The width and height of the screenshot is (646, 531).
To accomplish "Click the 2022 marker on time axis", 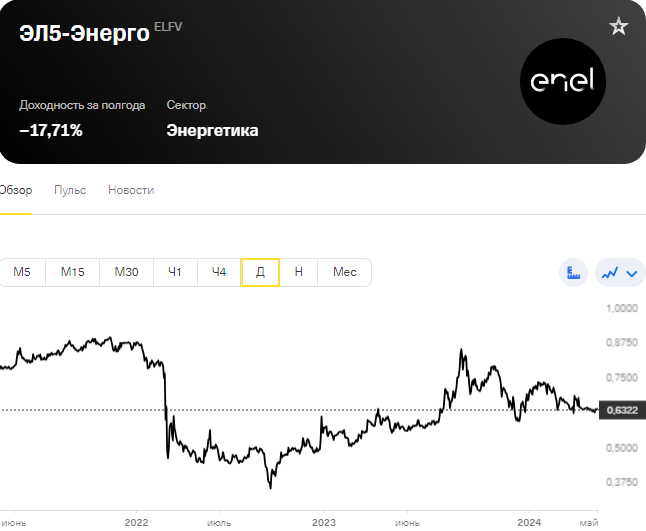I will 136,522.
